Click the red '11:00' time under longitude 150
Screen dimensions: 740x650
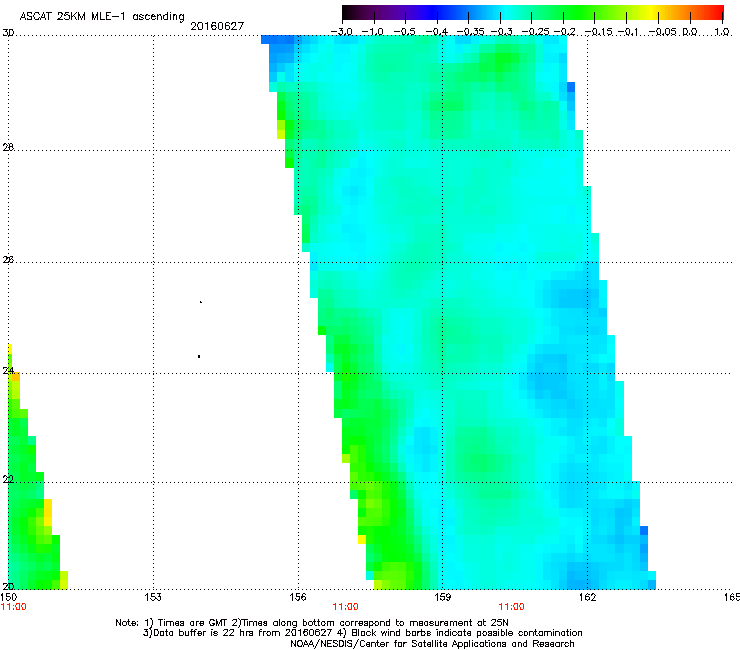click(x=13, y=607)
